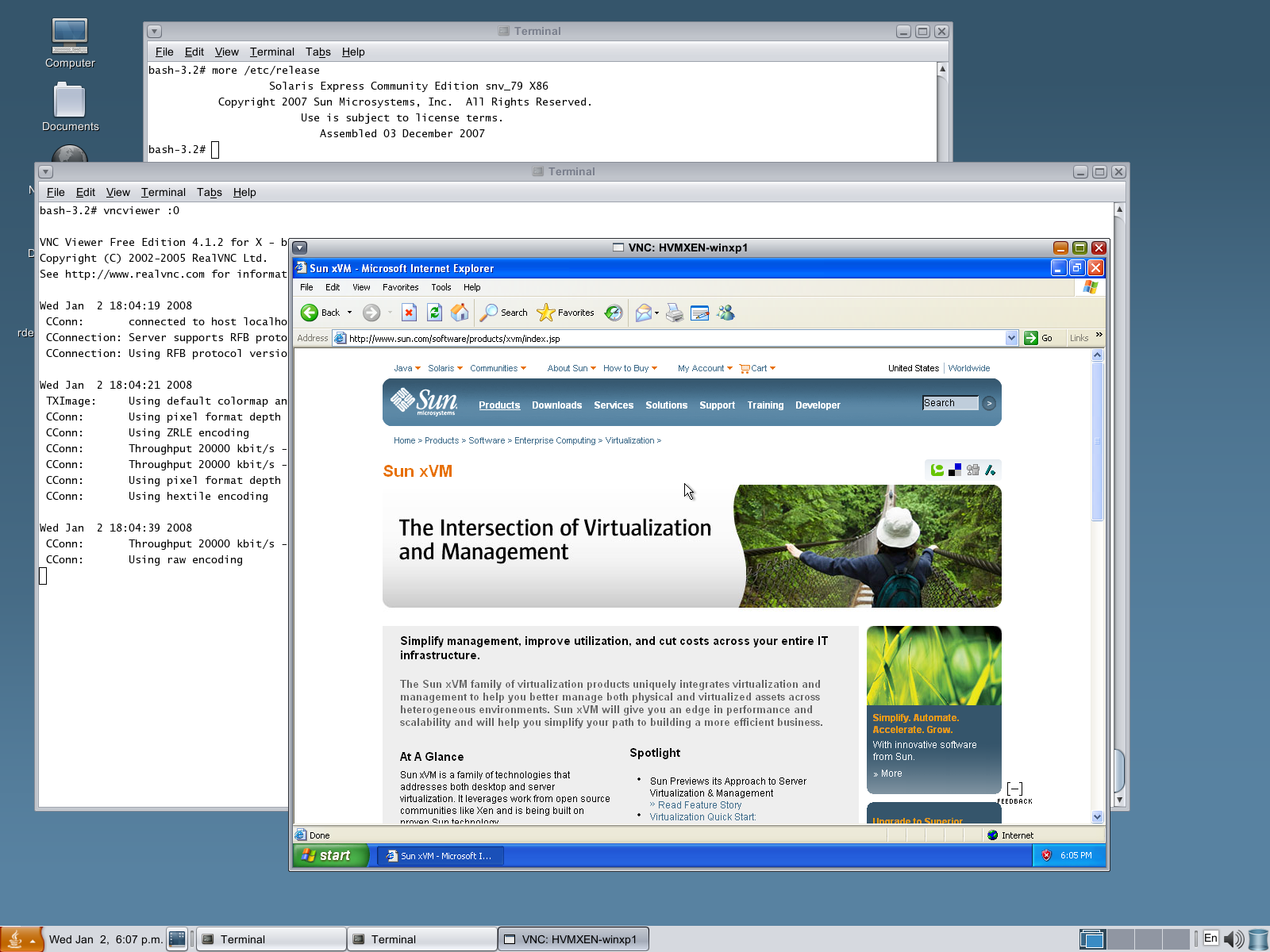
Task: Open the IE Tools menu
Action: [x=441, y=287]
